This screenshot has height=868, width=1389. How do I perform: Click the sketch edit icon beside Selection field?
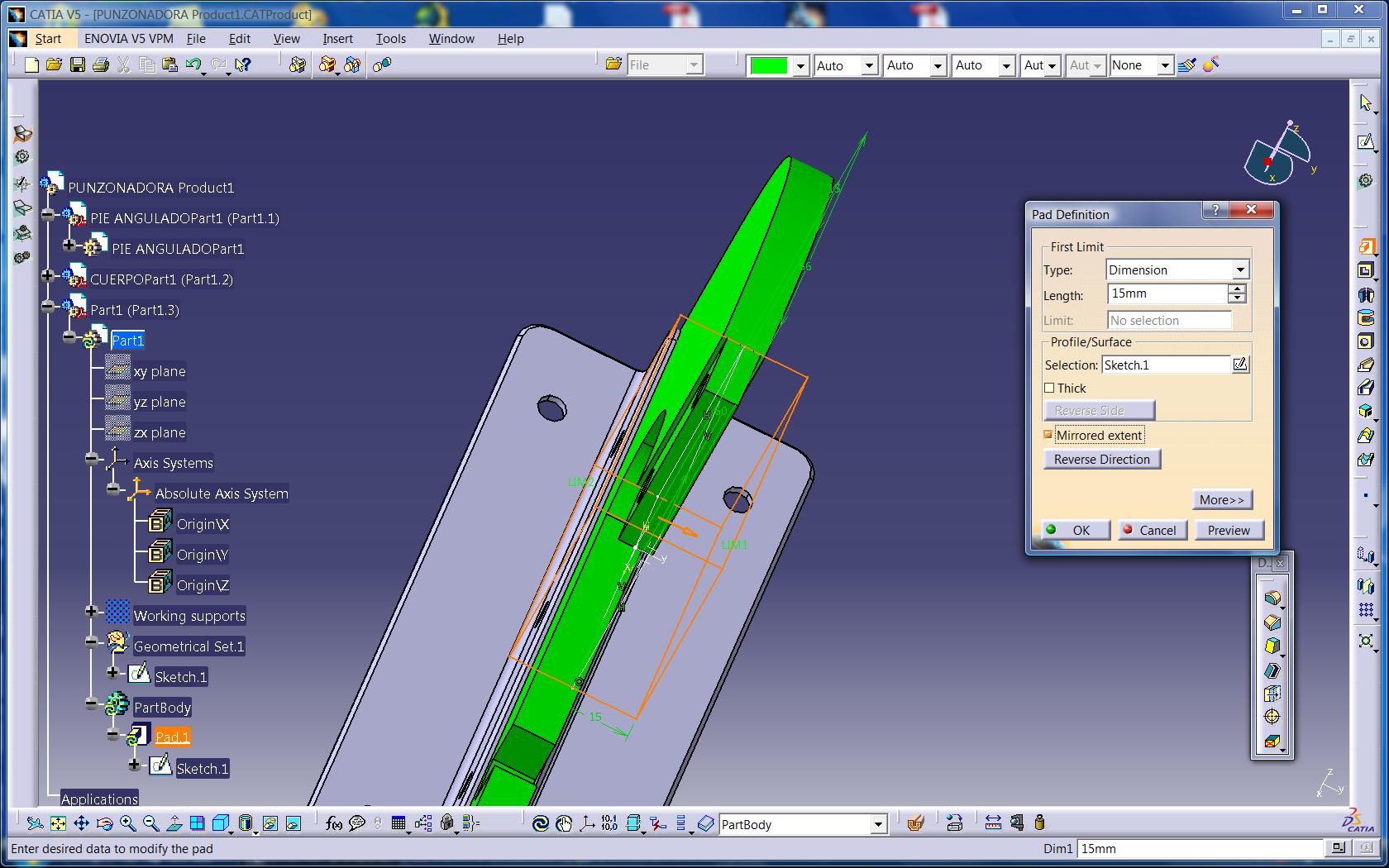[x=1240, y=364]
